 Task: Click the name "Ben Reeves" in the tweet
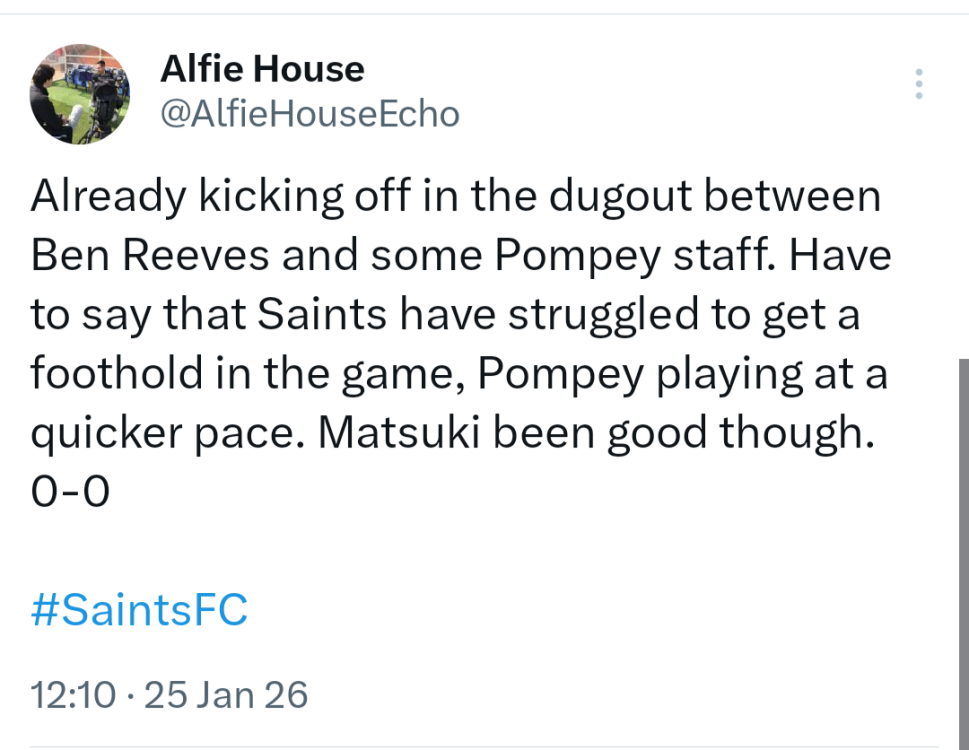point(146,256)
